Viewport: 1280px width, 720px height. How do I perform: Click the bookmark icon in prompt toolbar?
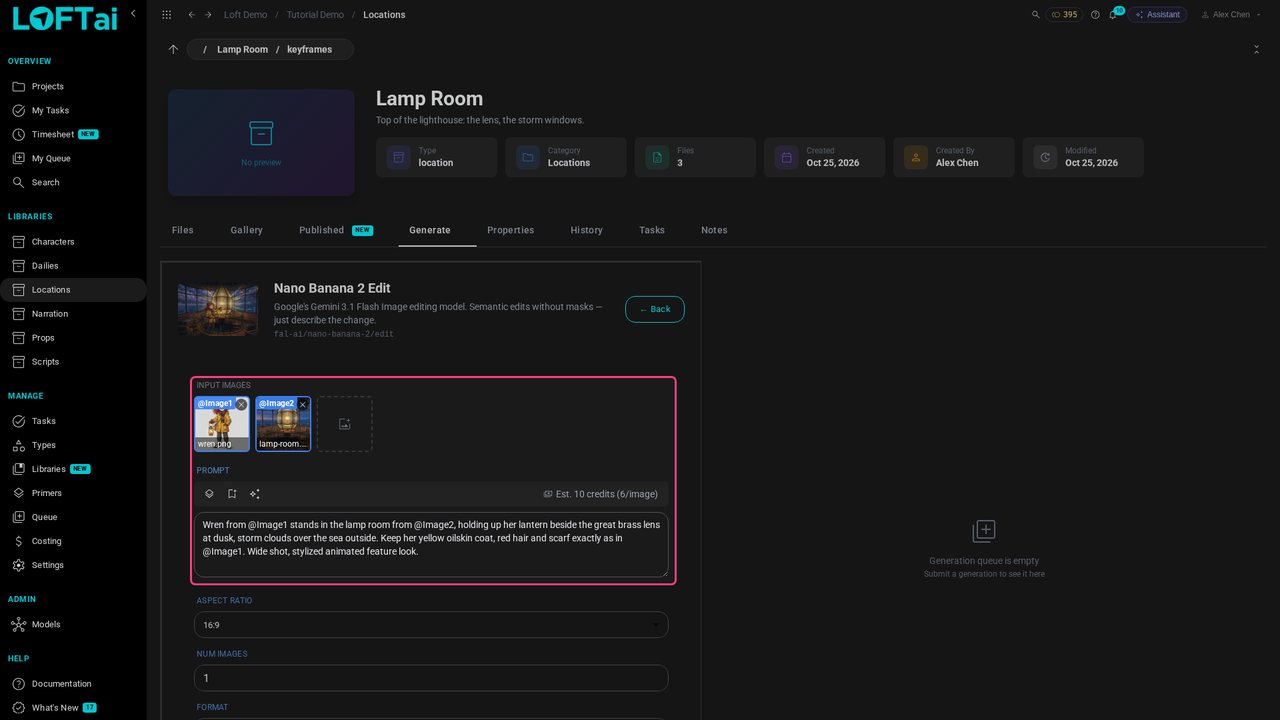point(232,494)
